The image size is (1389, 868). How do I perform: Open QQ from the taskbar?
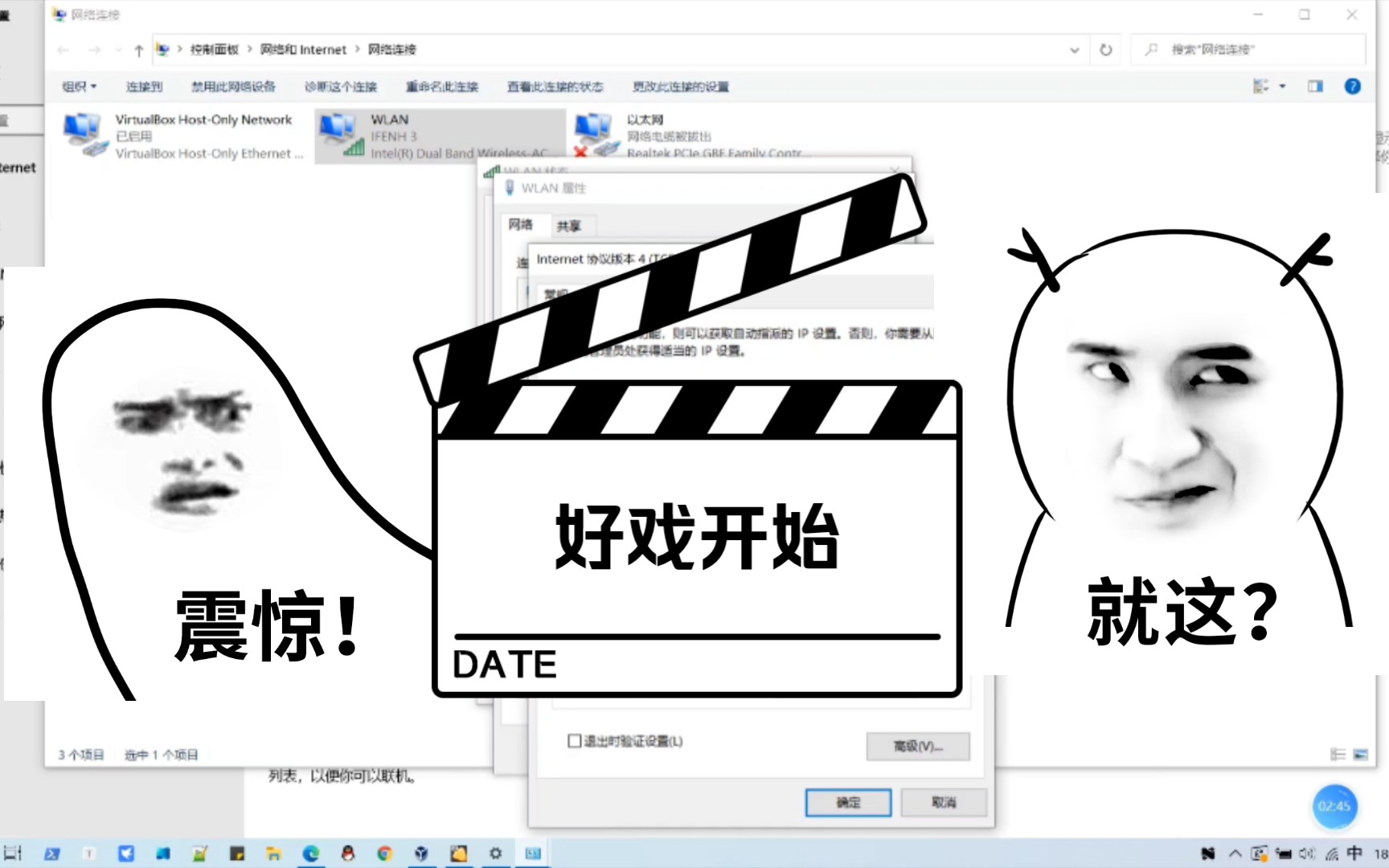point(347,854)
